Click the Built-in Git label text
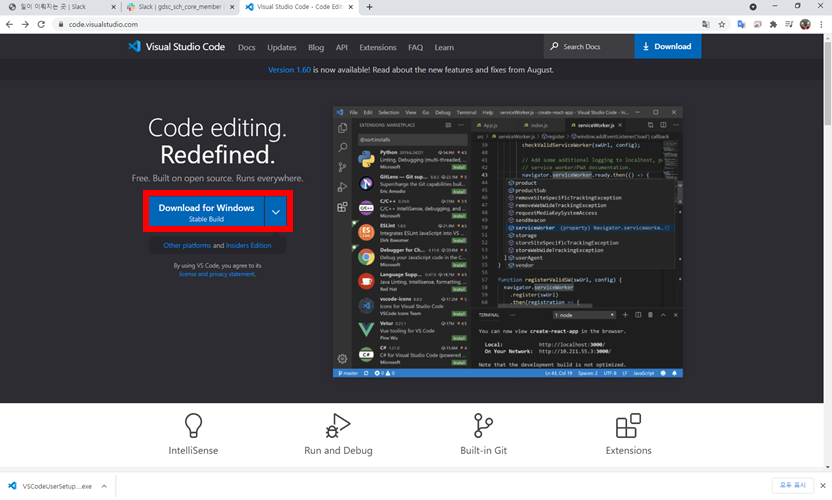Viewport: 832px width, 500px height. pos(483,450)
